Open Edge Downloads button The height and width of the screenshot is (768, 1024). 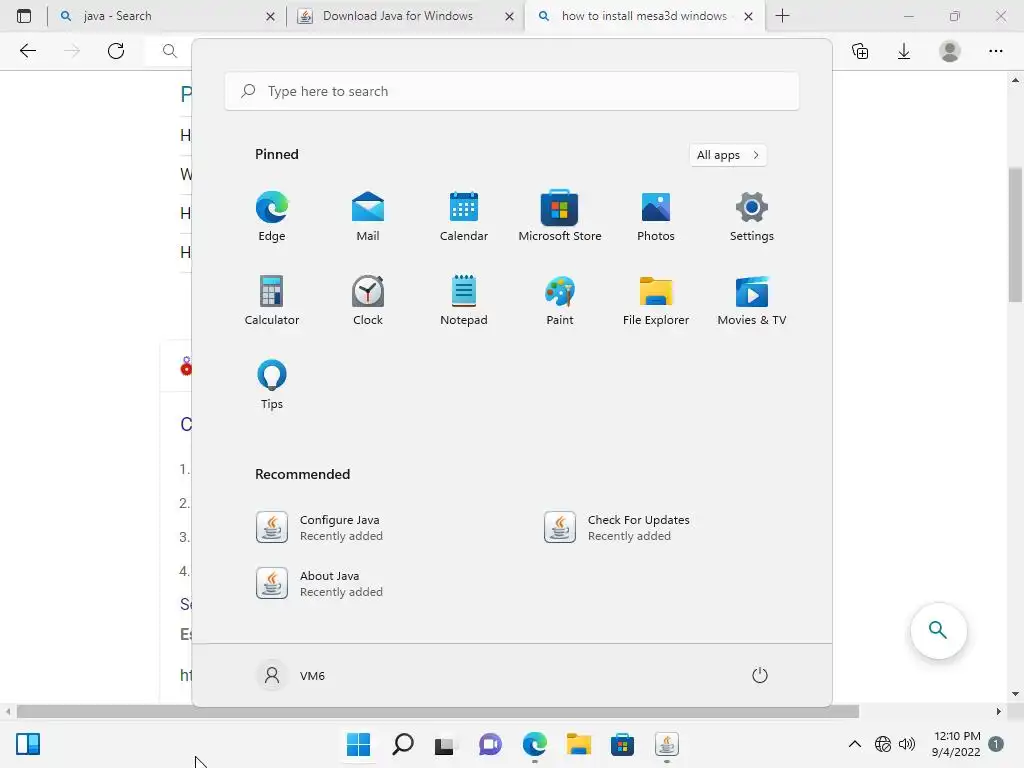click(904, 51)
